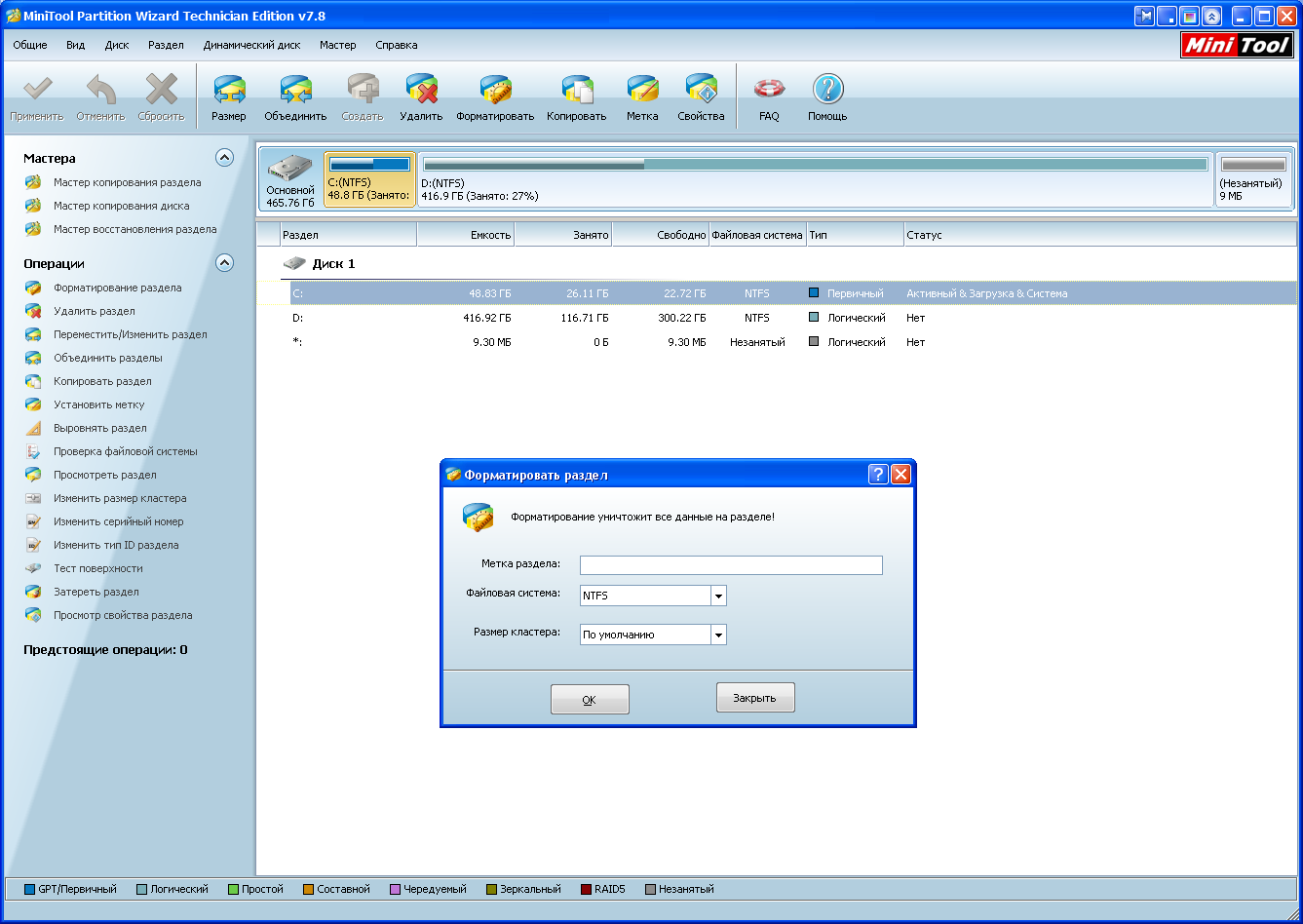This screenshot has height=924, width=1303.
Task: Choose Просмотреть раздел operation
Action: point(105,475)
